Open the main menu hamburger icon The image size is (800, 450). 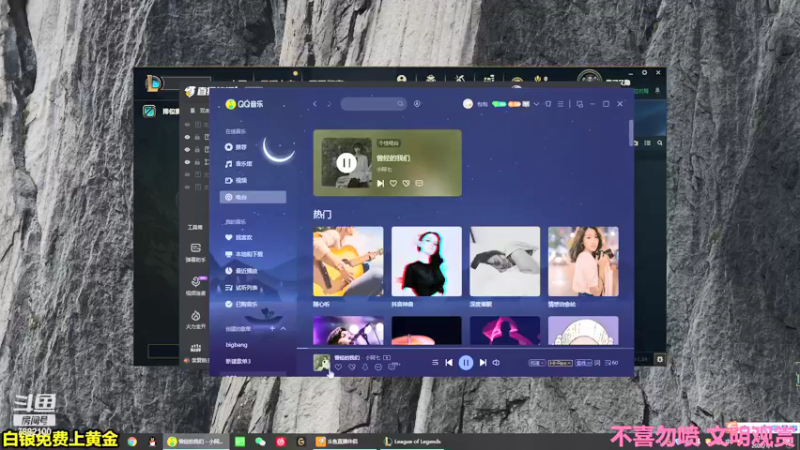coord(560,104)
